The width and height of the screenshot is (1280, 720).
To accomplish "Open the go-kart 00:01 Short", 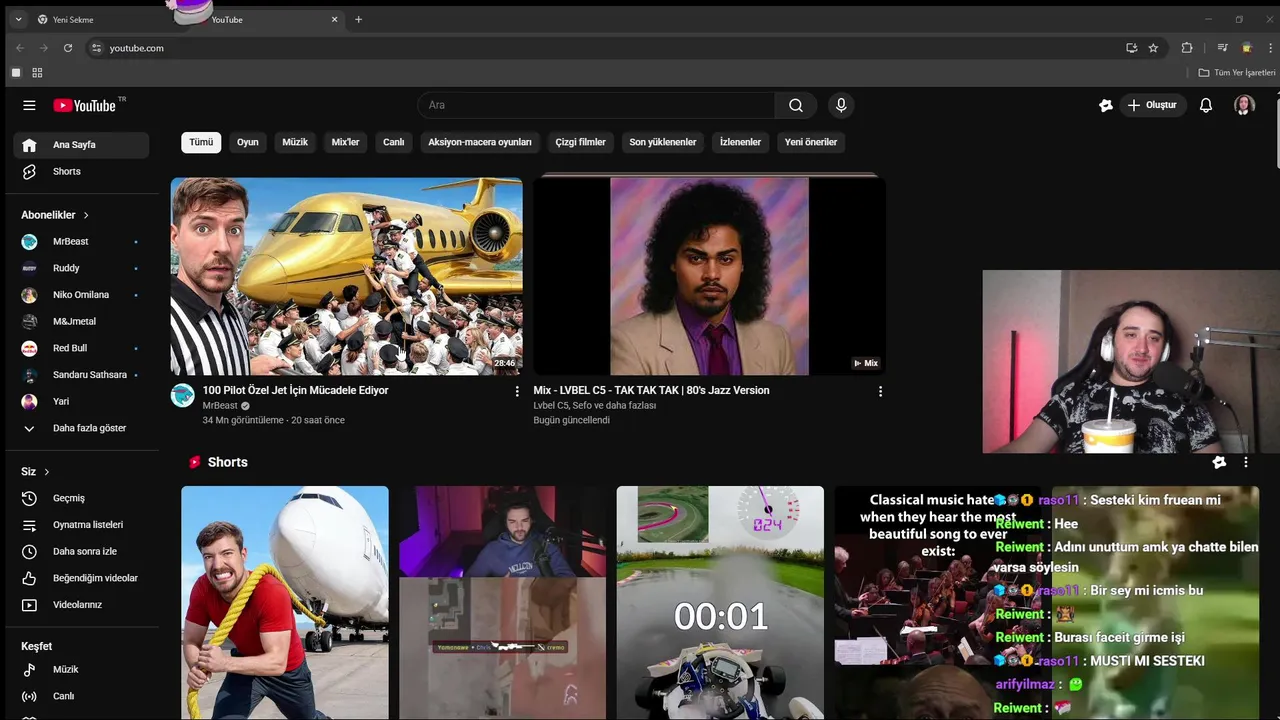I will [x=720, y=603].
